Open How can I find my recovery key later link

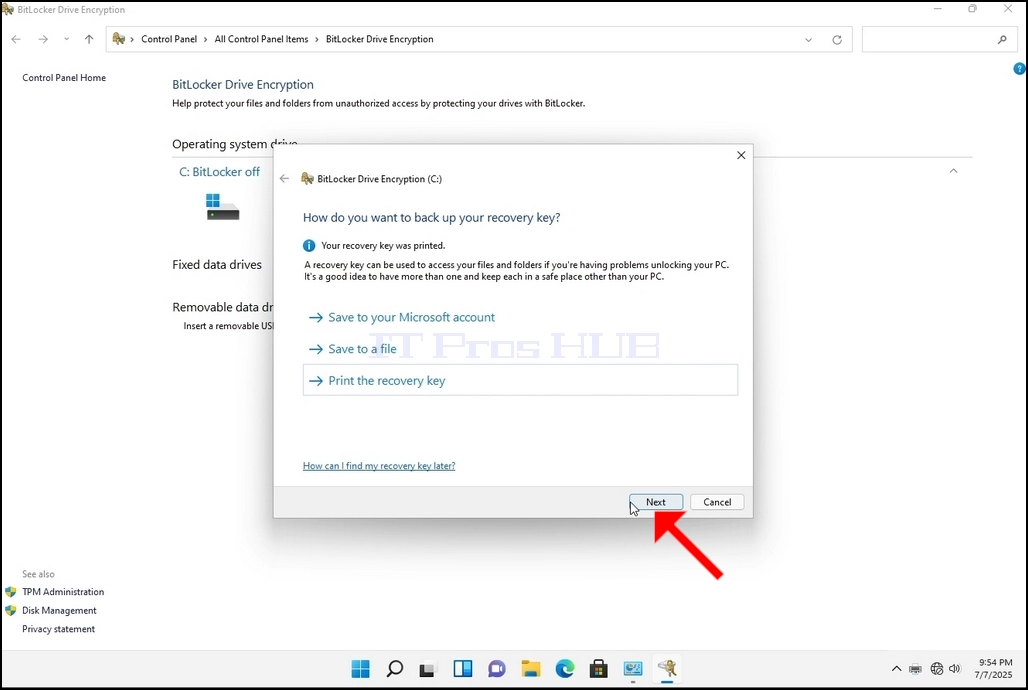pyautogui.click(x=379, y=466)
